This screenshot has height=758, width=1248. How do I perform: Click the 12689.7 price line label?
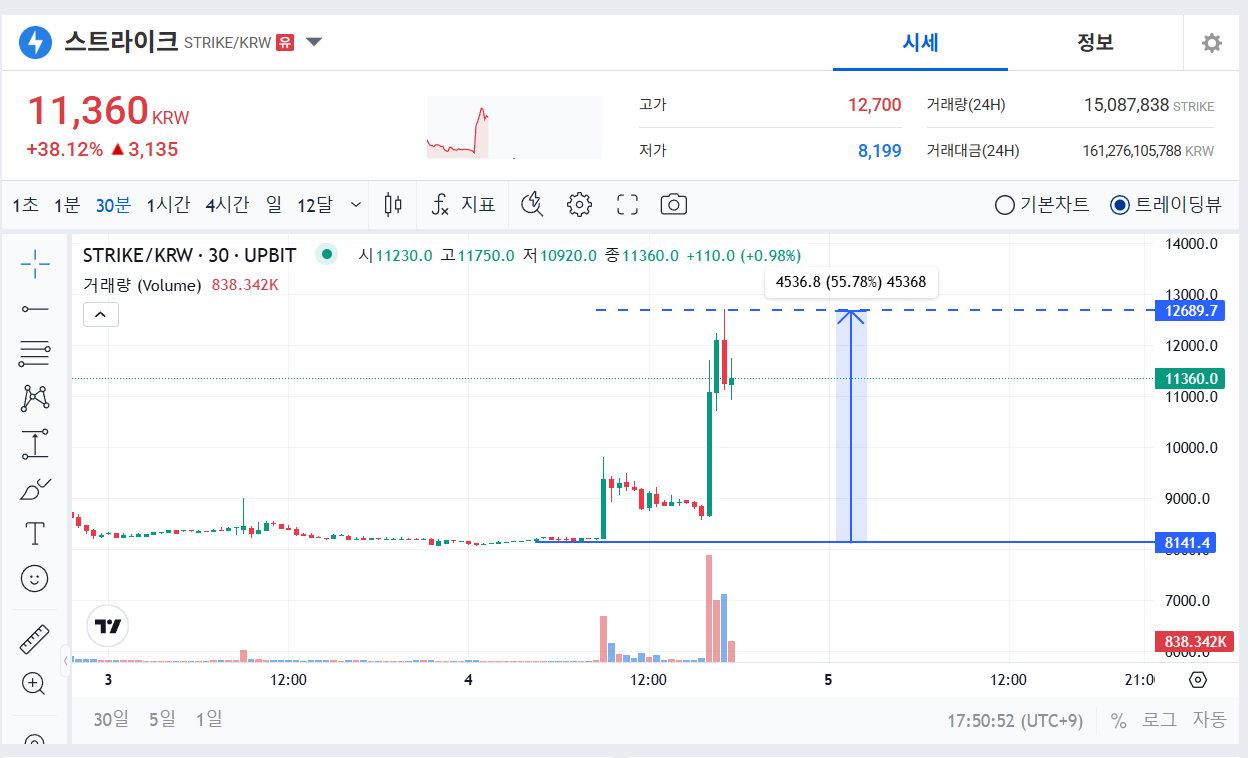click(1188, 310)
